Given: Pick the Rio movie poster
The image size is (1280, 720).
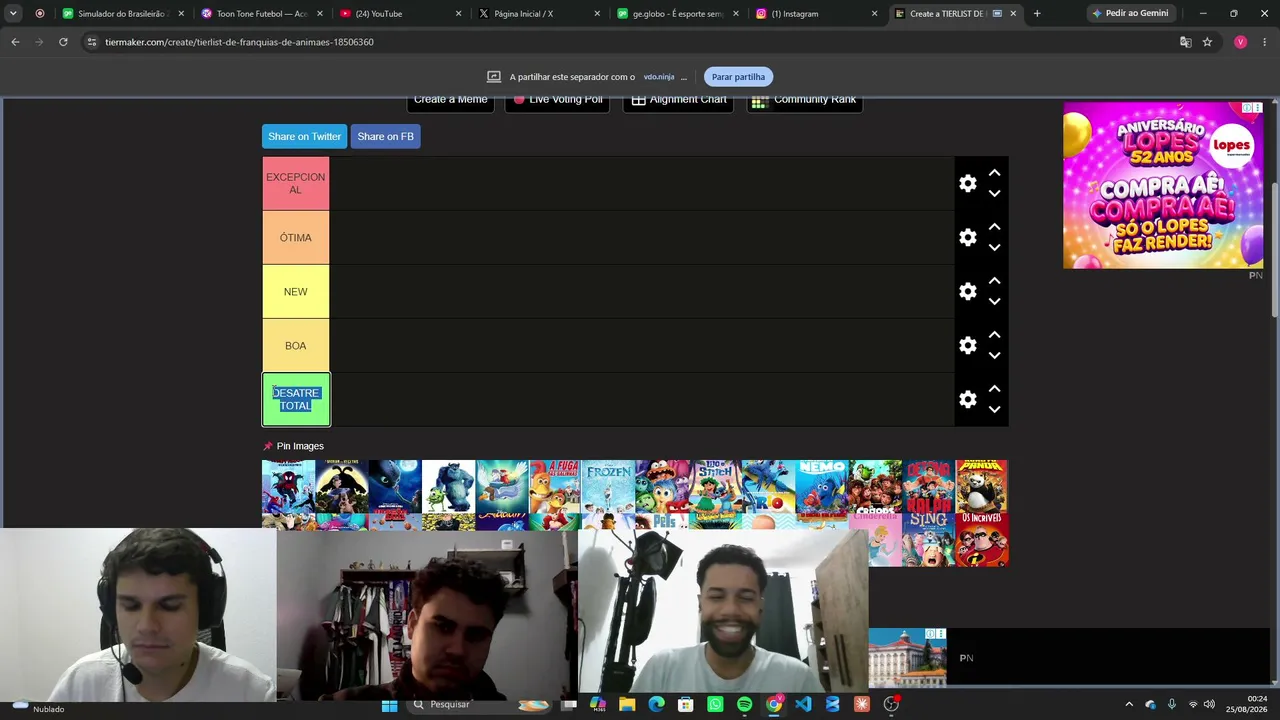Looking at the screenshot, I should point(768,486).
